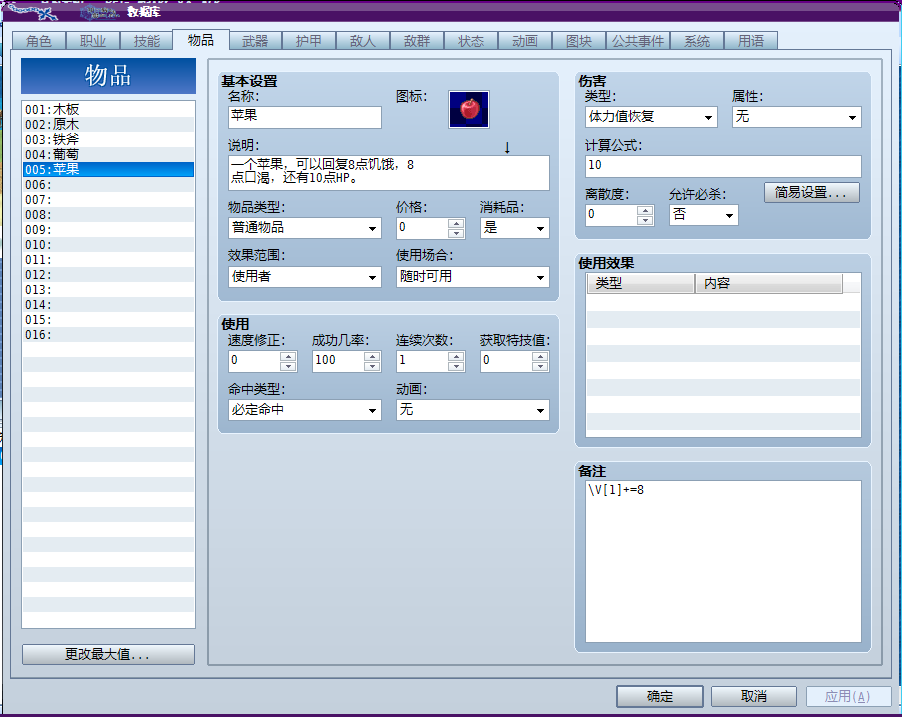Select item 003:铁斧 in the list
The height and width of the screenshot is (717, 902).
point(108,139)
